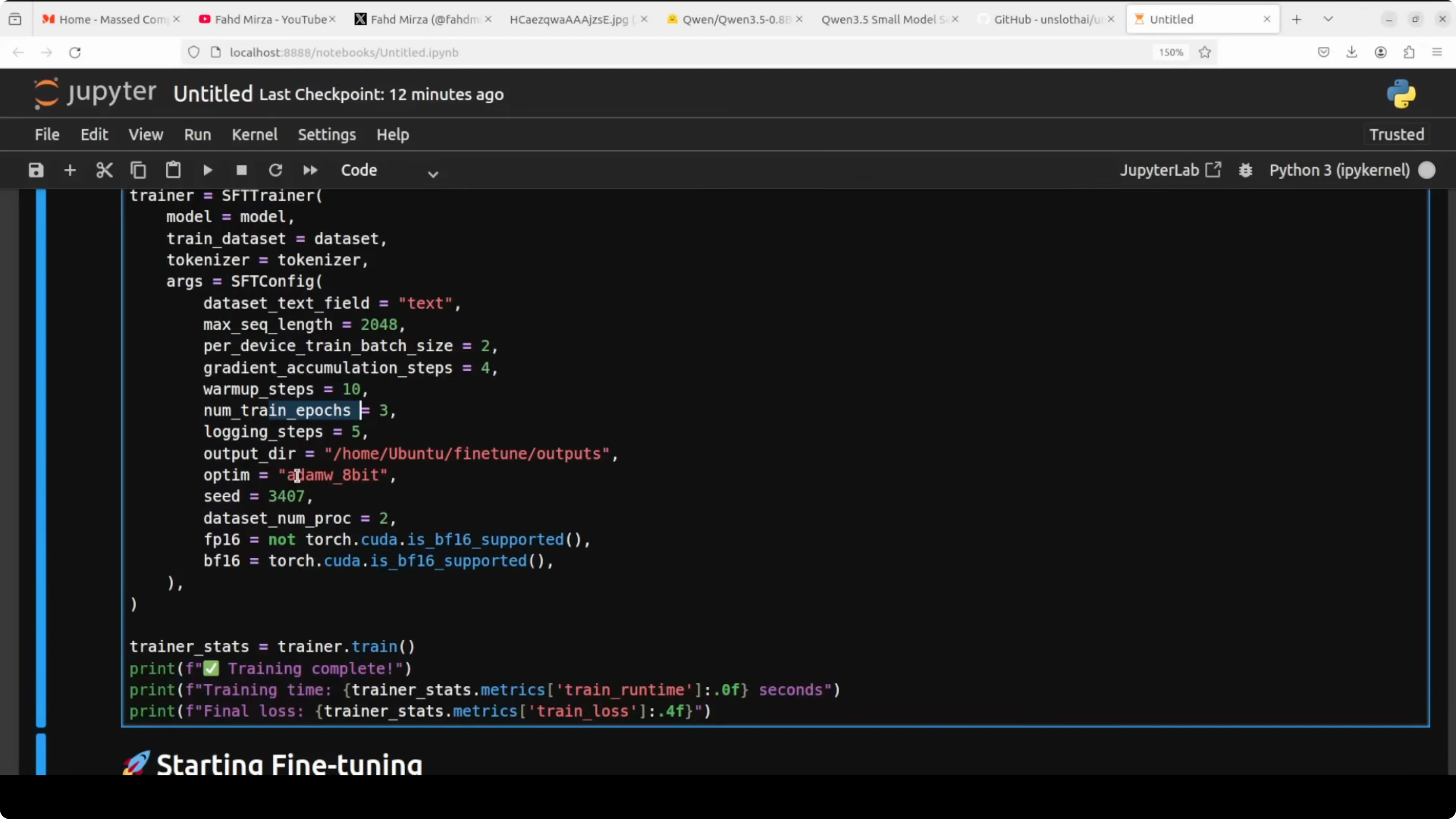Screen dimensions: 1456x819
Task: Click inside the address bar
Action: pyautogui.click(x=509, y=52)
